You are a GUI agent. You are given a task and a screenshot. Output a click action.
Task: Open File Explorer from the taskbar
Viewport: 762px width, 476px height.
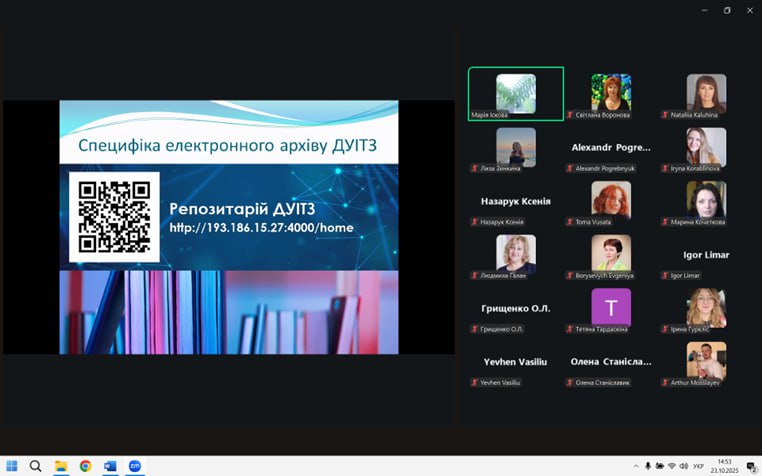(61, 466)
